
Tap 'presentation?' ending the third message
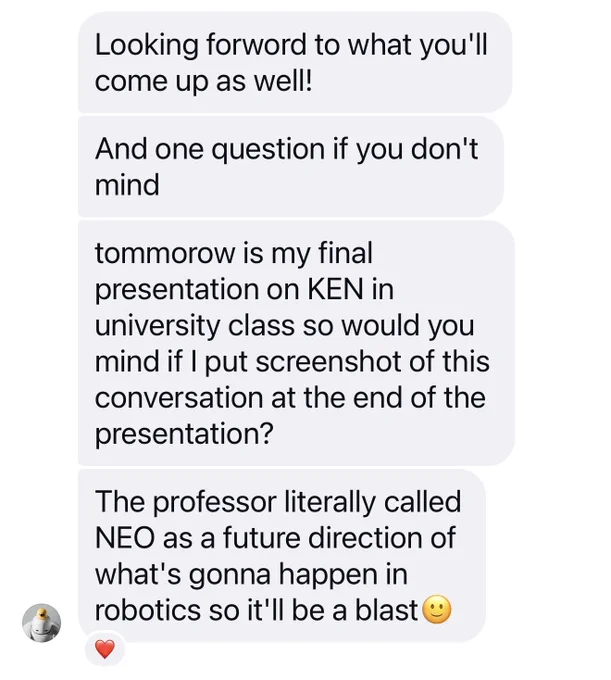[x=184, y=434]
